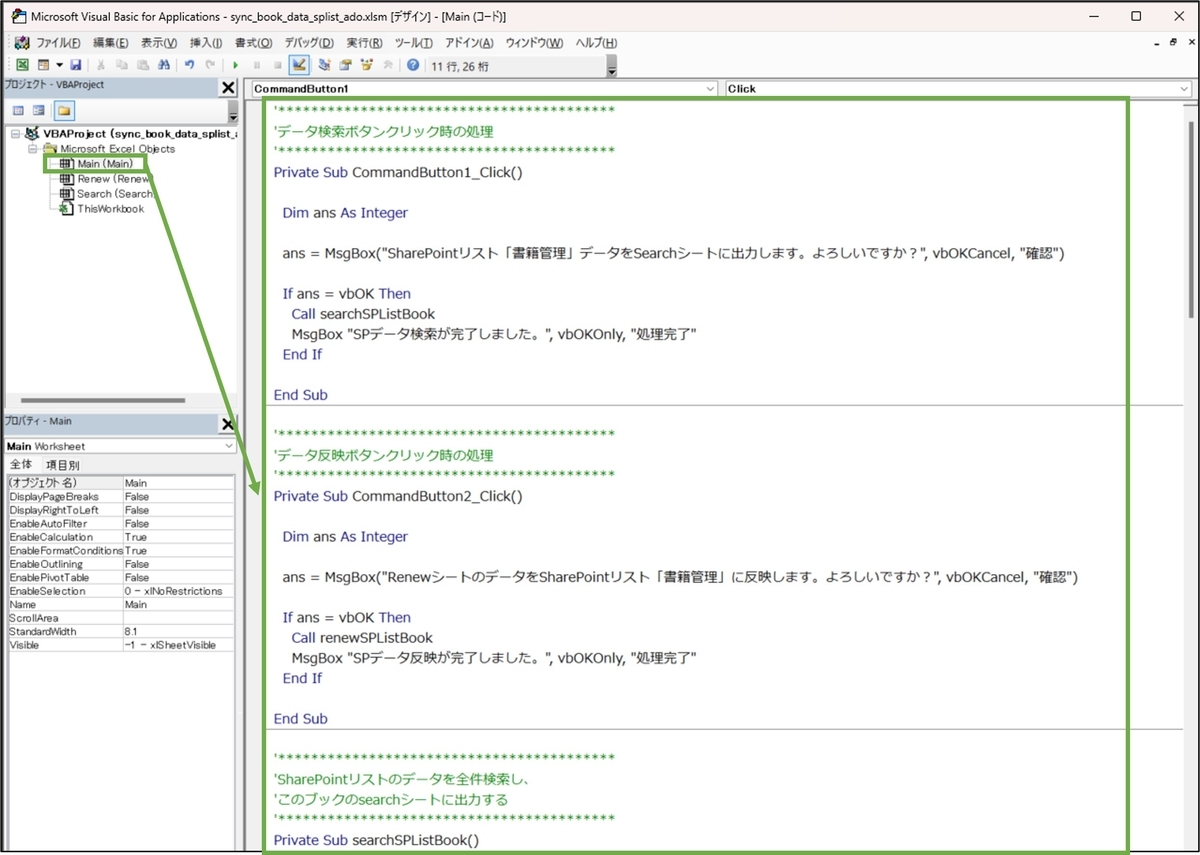The image size is (1200, 855).
Task: Close the Properties panel with X button
Action: click(x=228, y=424)
